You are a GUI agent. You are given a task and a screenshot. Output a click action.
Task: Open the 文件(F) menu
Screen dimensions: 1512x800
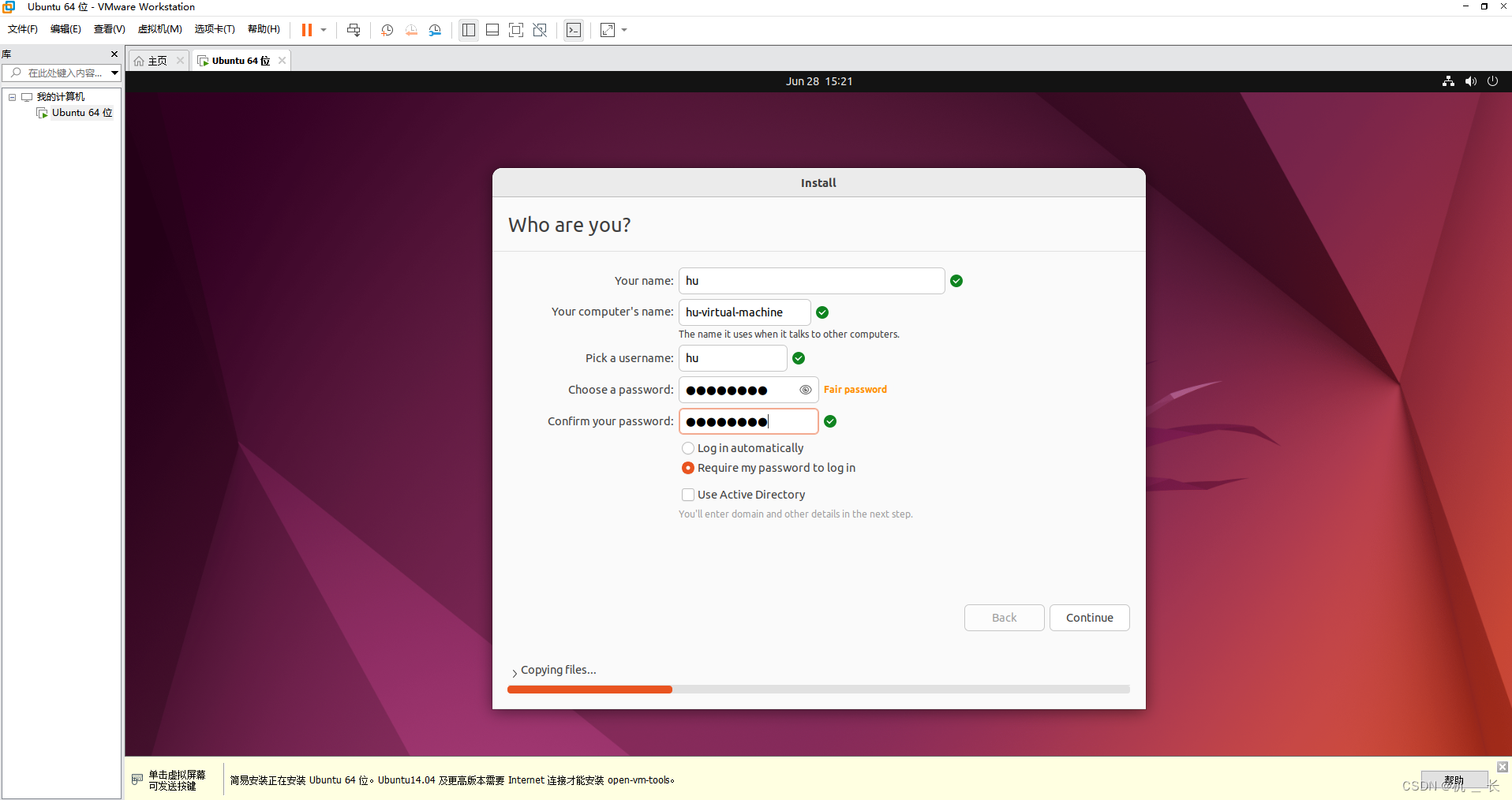point(23,29)
